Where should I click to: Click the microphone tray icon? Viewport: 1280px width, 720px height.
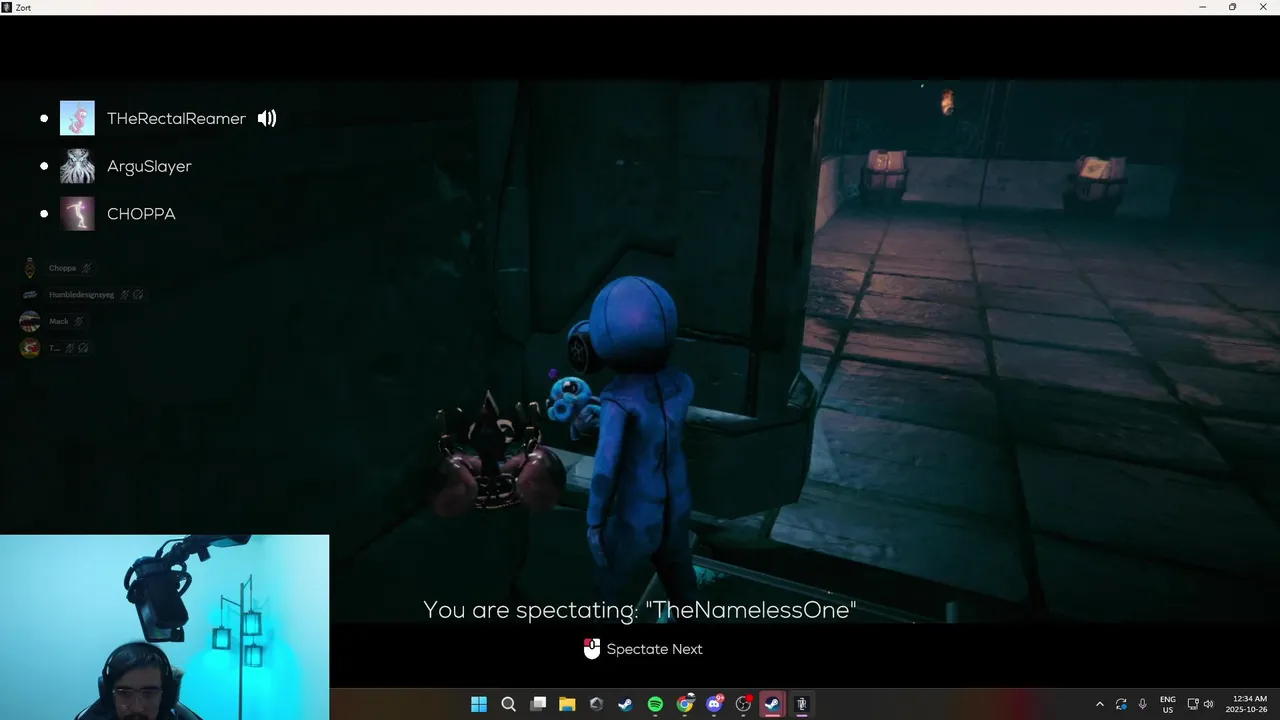click(x=1142, y=704)
